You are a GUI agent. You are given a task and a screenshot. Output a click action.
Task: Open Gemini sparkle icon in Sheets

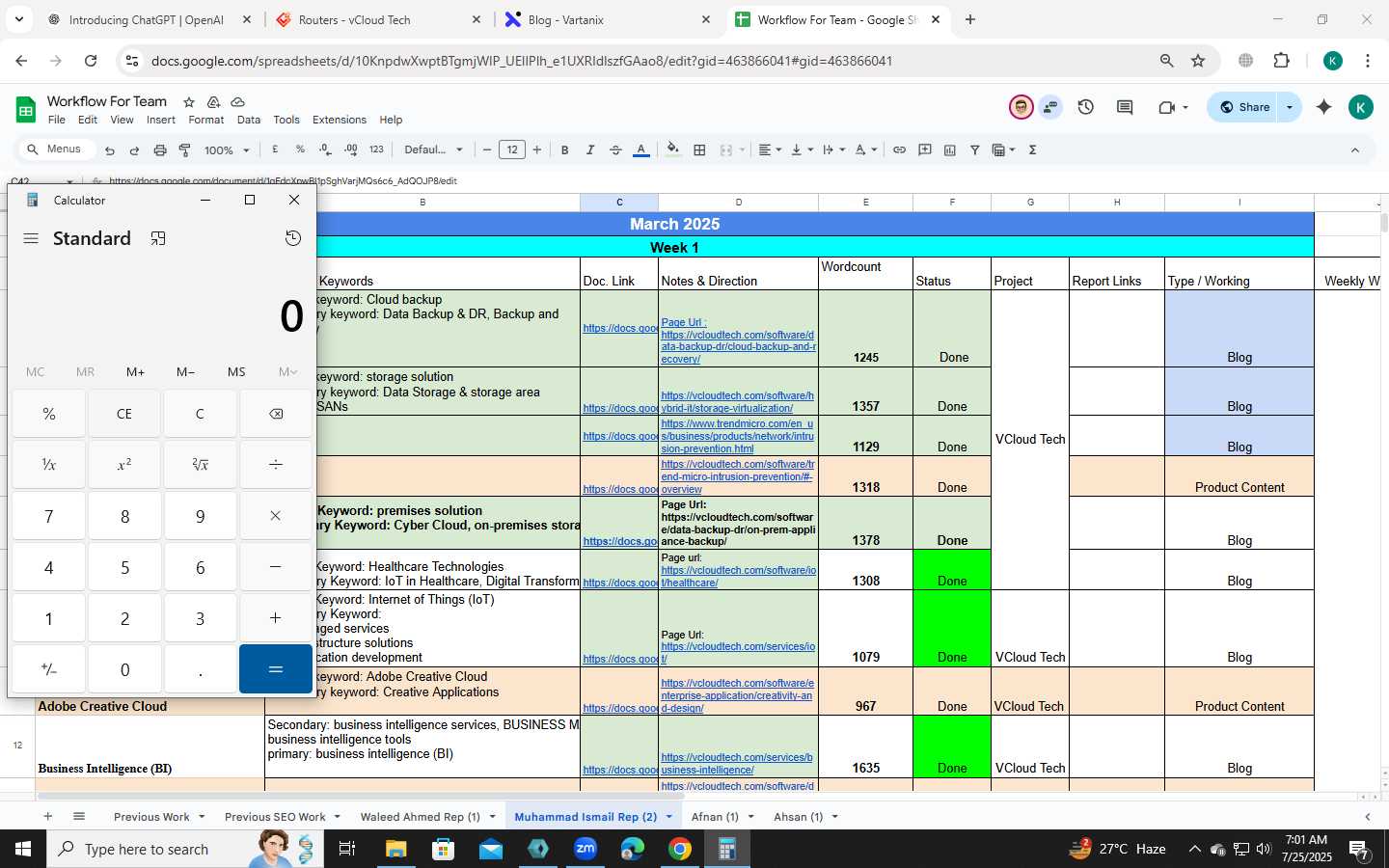coord(1324,107)
